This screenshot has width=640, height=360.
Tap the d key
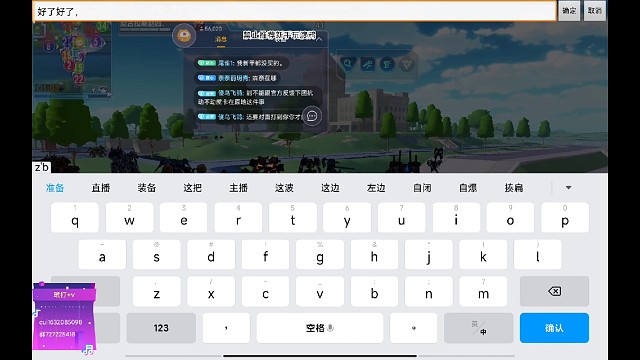[211, 254]
